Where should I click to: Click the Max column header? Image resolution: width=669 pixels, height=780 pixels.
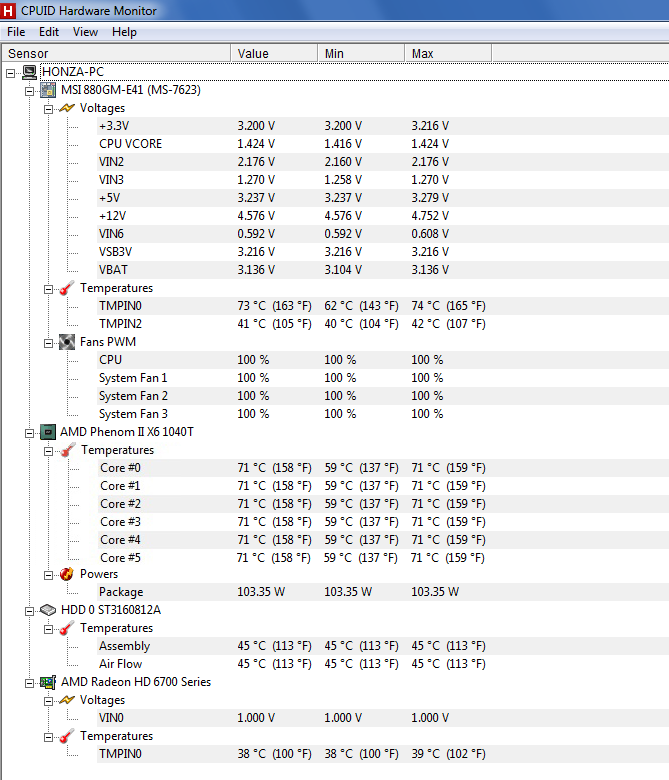pos(448,53)
